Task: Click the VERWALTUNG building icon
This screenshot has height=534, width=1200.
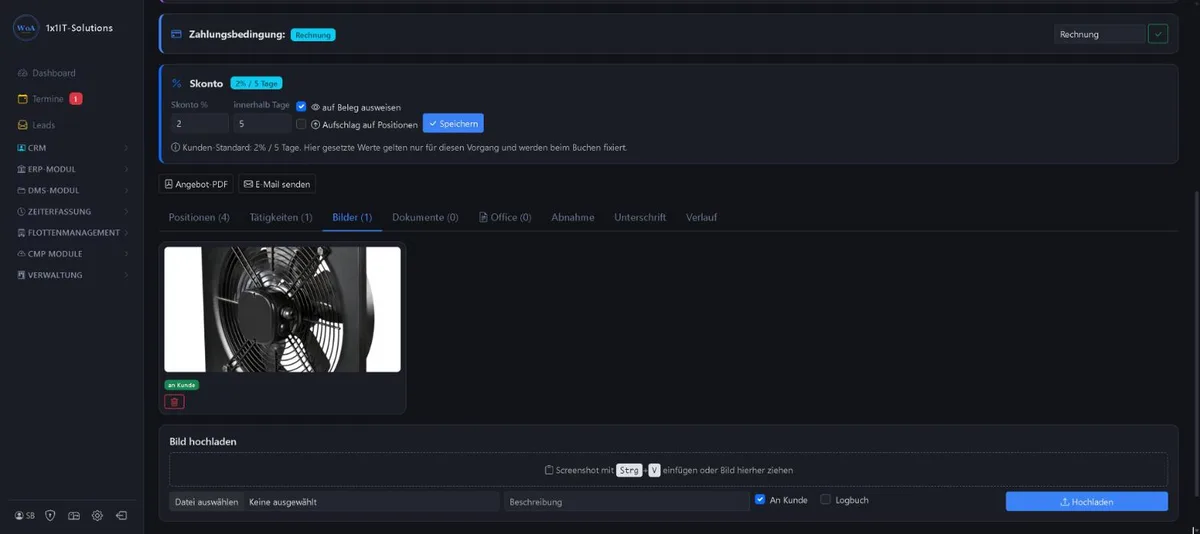Action: [x=21, y=275]
